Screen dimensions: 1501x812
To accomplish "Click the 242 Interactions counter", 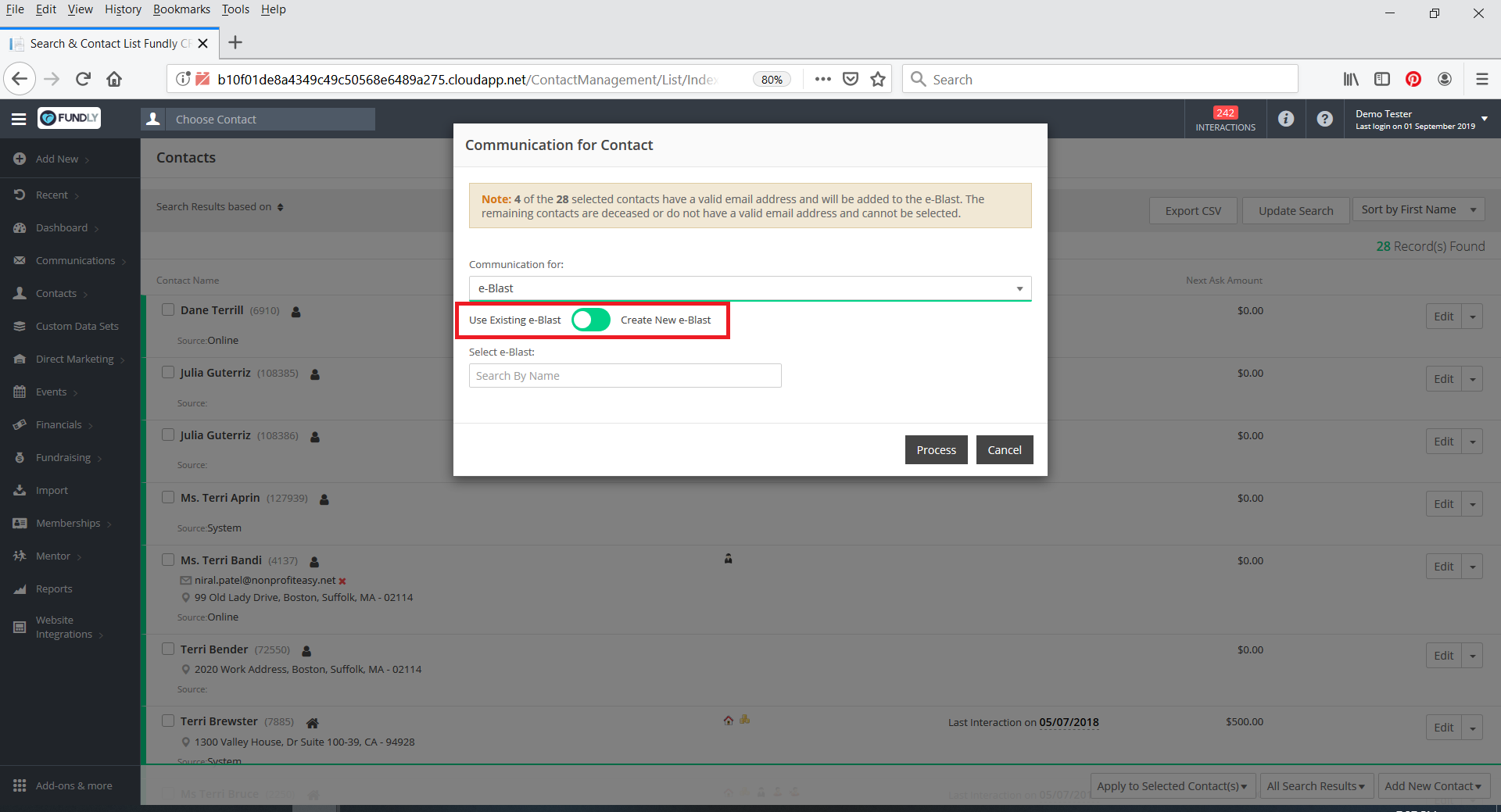I will click(x=1225, y=119).
